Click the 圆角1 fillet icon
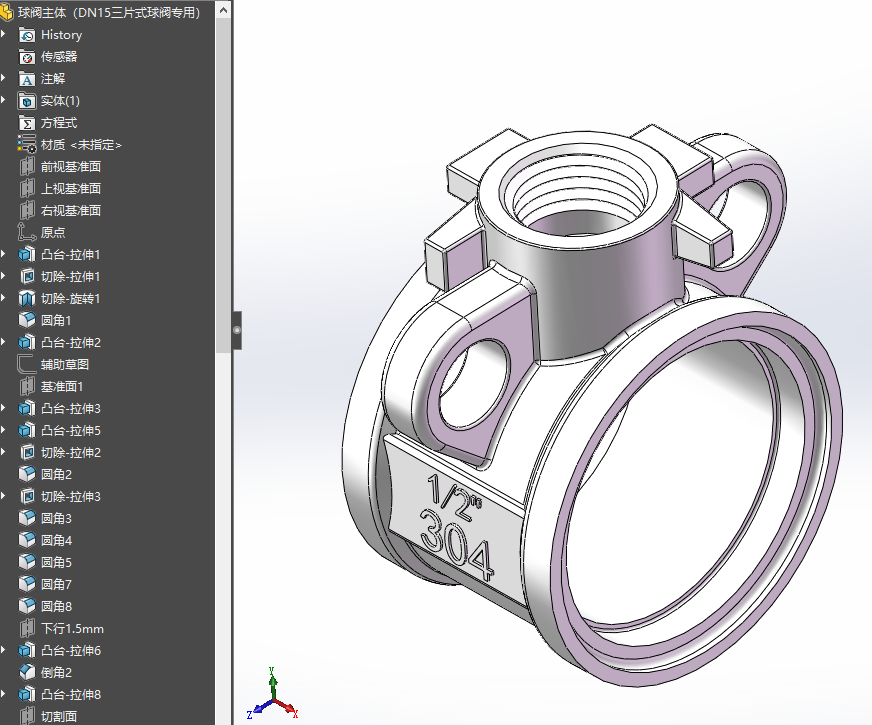Viewport: 872px width, 725px height. 27,320
